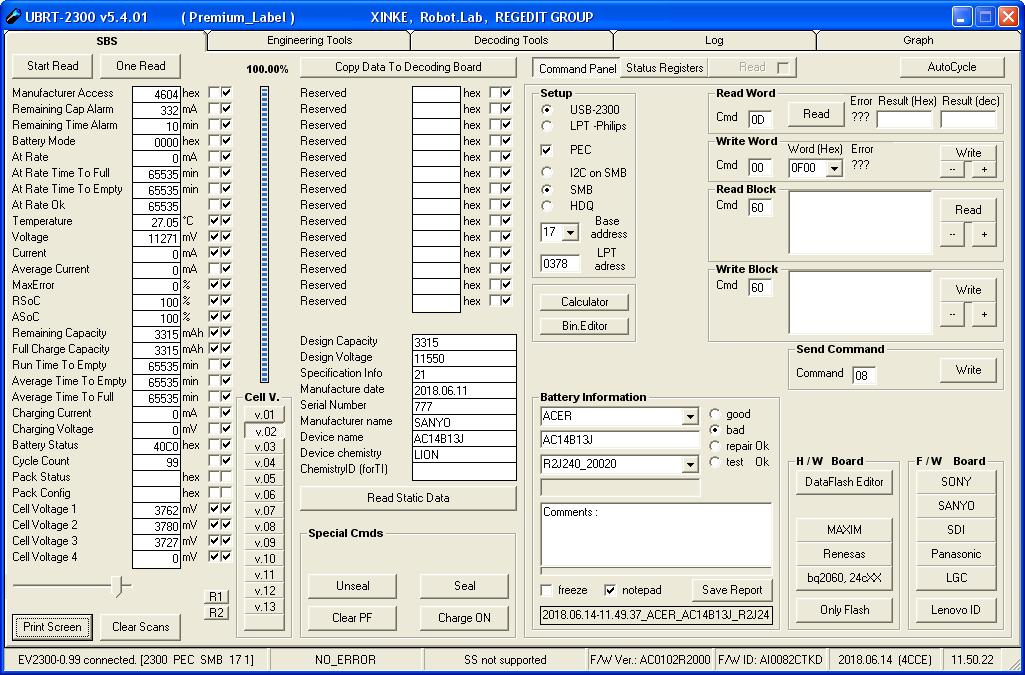Click the R1 button
Image resolution: width=1025 pixels, height=675 pixels.
click(x=216, y=597)
